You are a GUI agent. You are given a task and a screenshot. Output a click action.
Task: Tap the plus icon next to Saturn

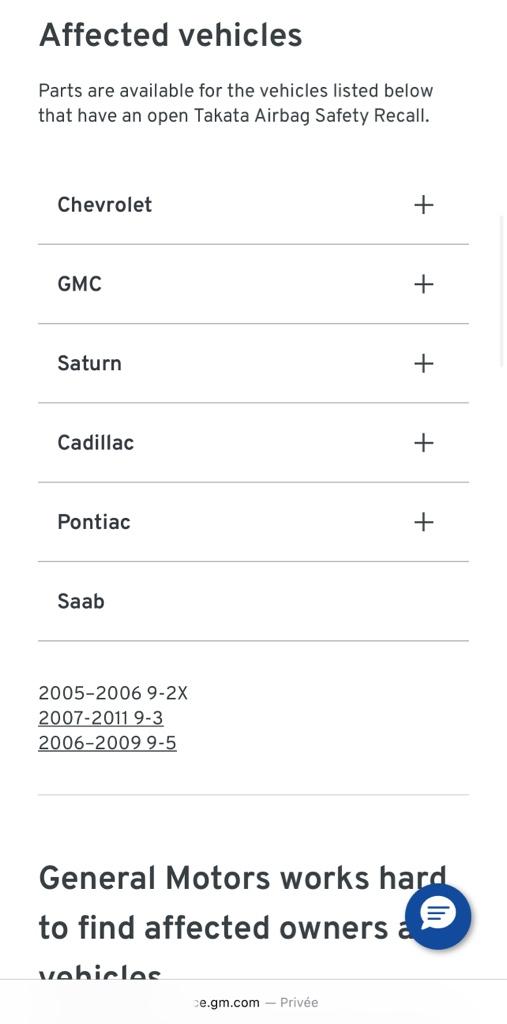click(x=423, y=363)
